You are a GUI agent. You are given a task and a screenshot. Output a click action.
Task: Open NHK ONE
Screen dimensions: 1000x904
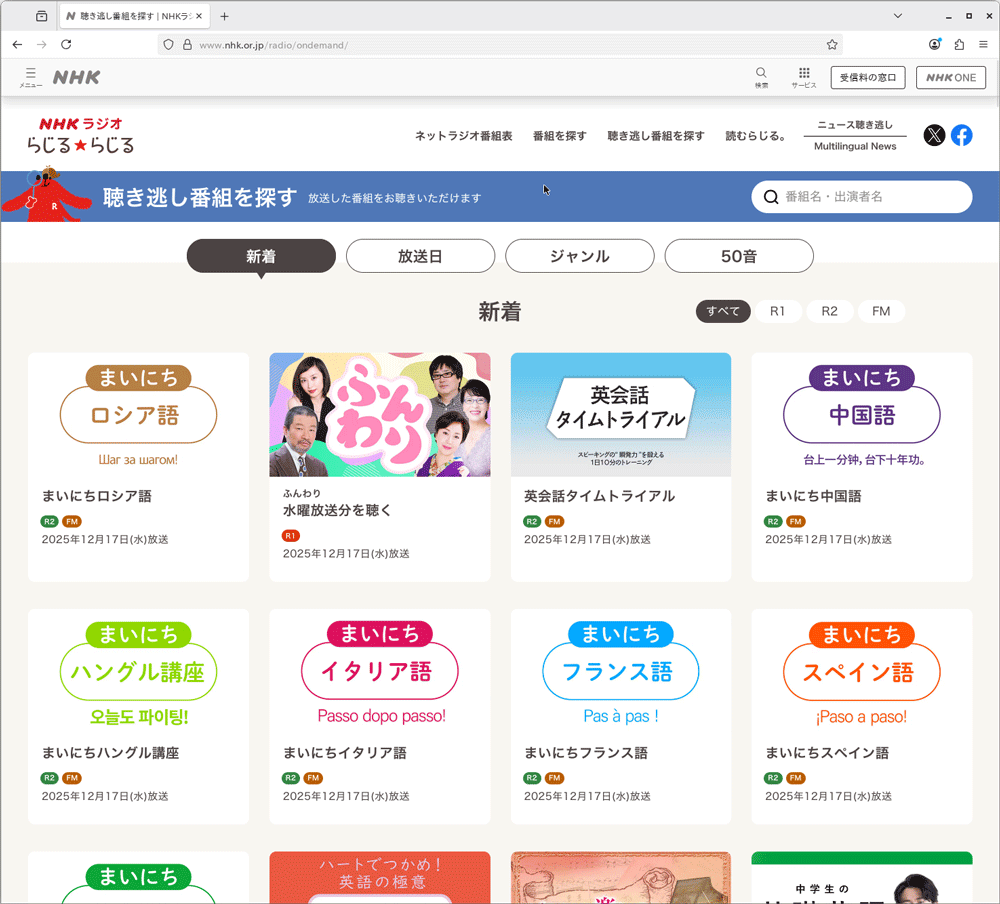pos(950,77)
